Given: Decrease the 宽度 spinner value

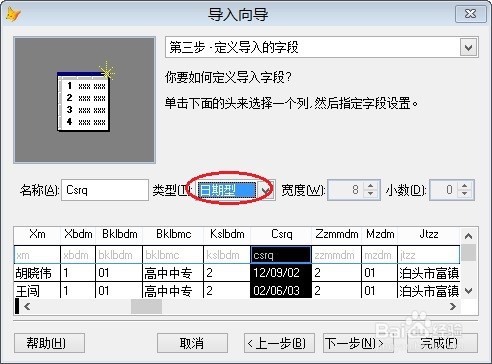Looking at the screenshot, I should [371, 195].
